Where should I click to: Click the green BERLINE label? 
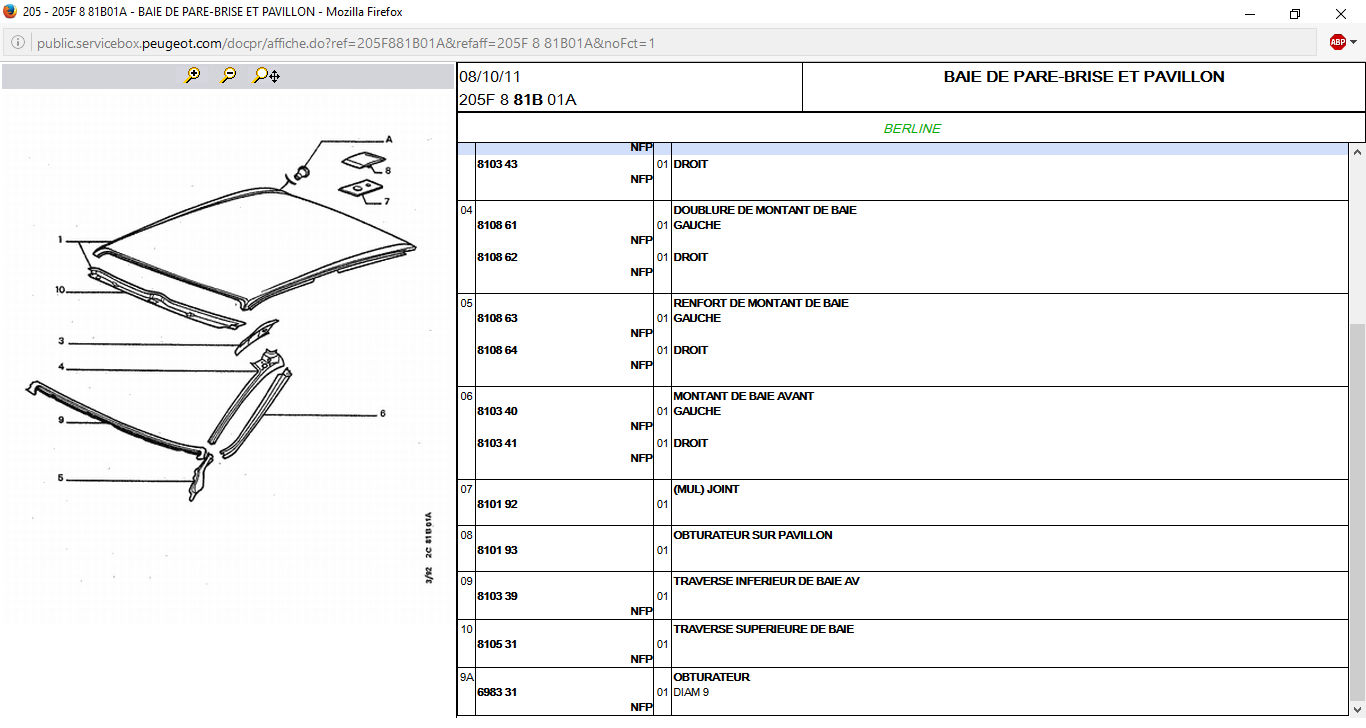click(912, 129)
